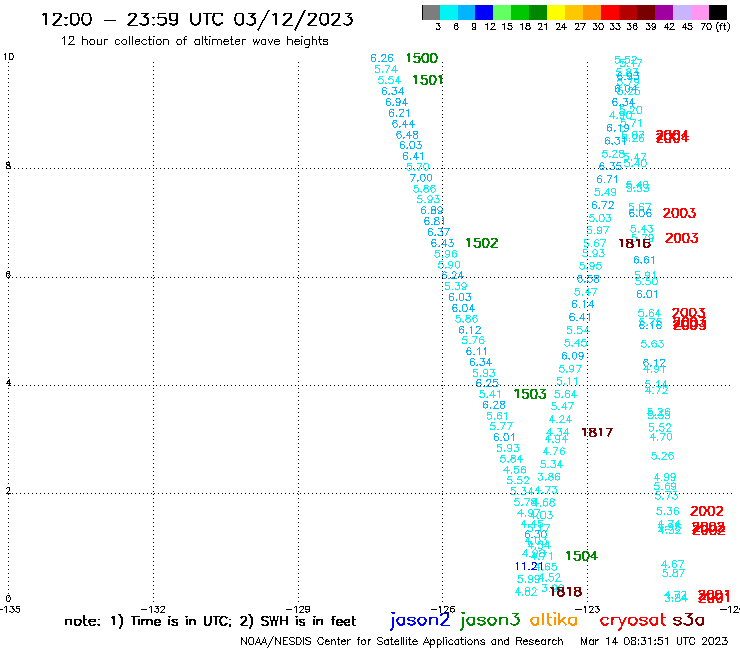Image resolution: width=740 pixels, height=650 pixels.
Task: Click the wave height value '5.26'
Action: click(662, 456)
